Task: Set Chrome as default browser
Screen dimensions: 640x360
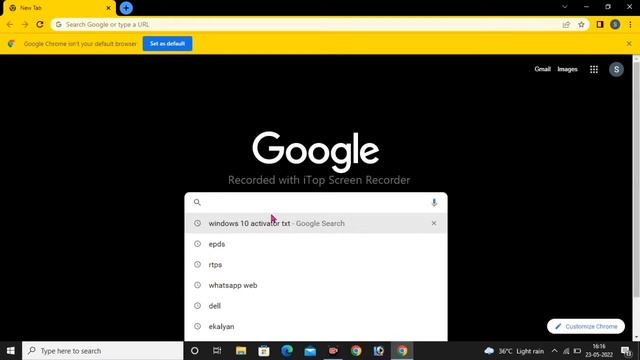Action: click(167, 44)
